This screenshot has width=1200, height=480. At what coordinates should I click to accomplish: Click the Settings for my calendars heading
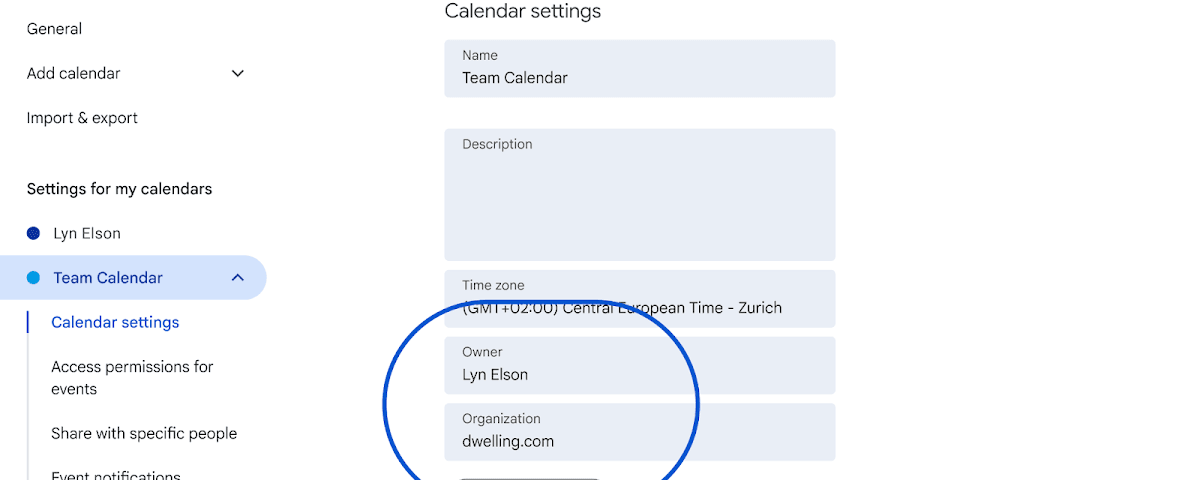pyautogui.click(x=119, y=189)
